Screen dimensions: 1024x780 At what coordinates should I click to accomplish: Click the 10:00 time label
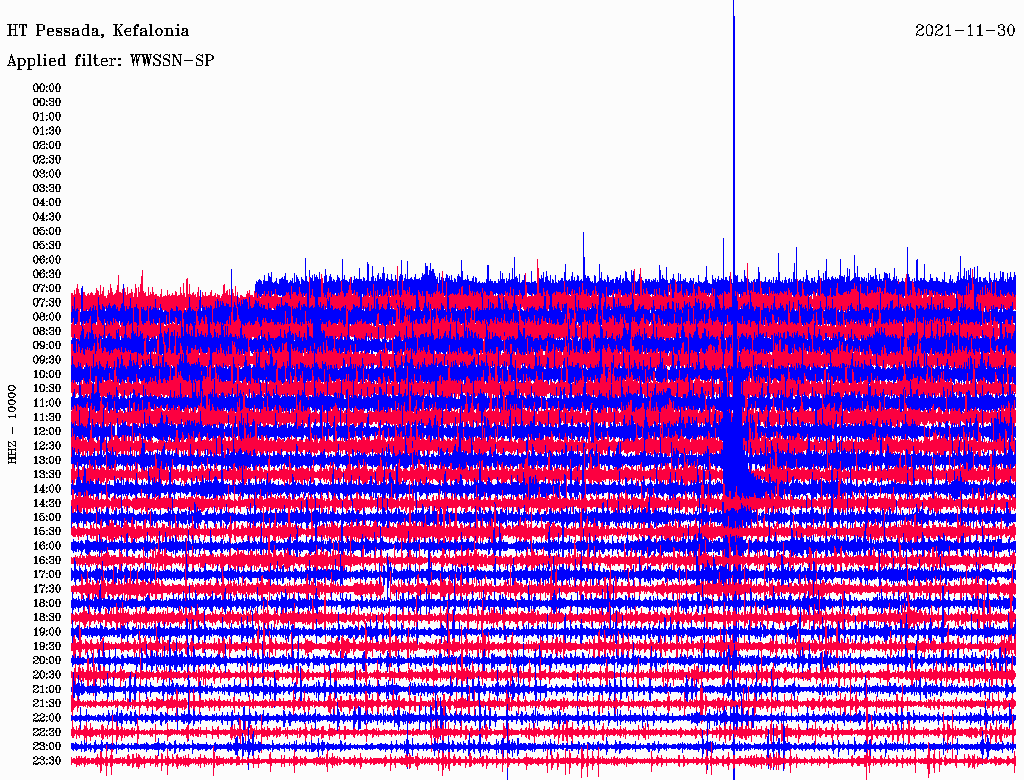(x=47, y=374)
